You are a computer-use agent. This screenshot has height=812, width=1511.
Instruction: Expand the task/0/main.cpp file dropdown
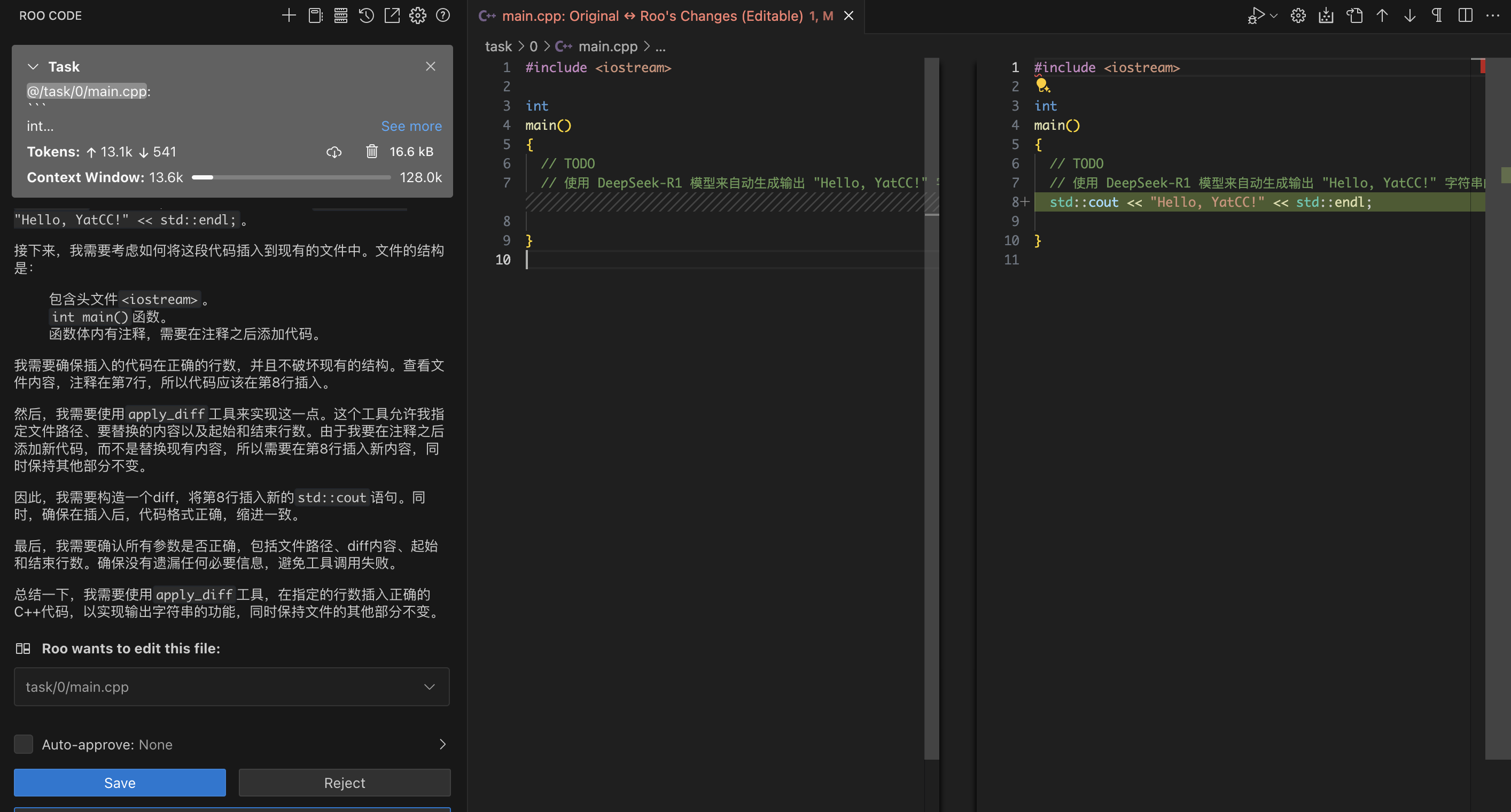pos(430,686)
